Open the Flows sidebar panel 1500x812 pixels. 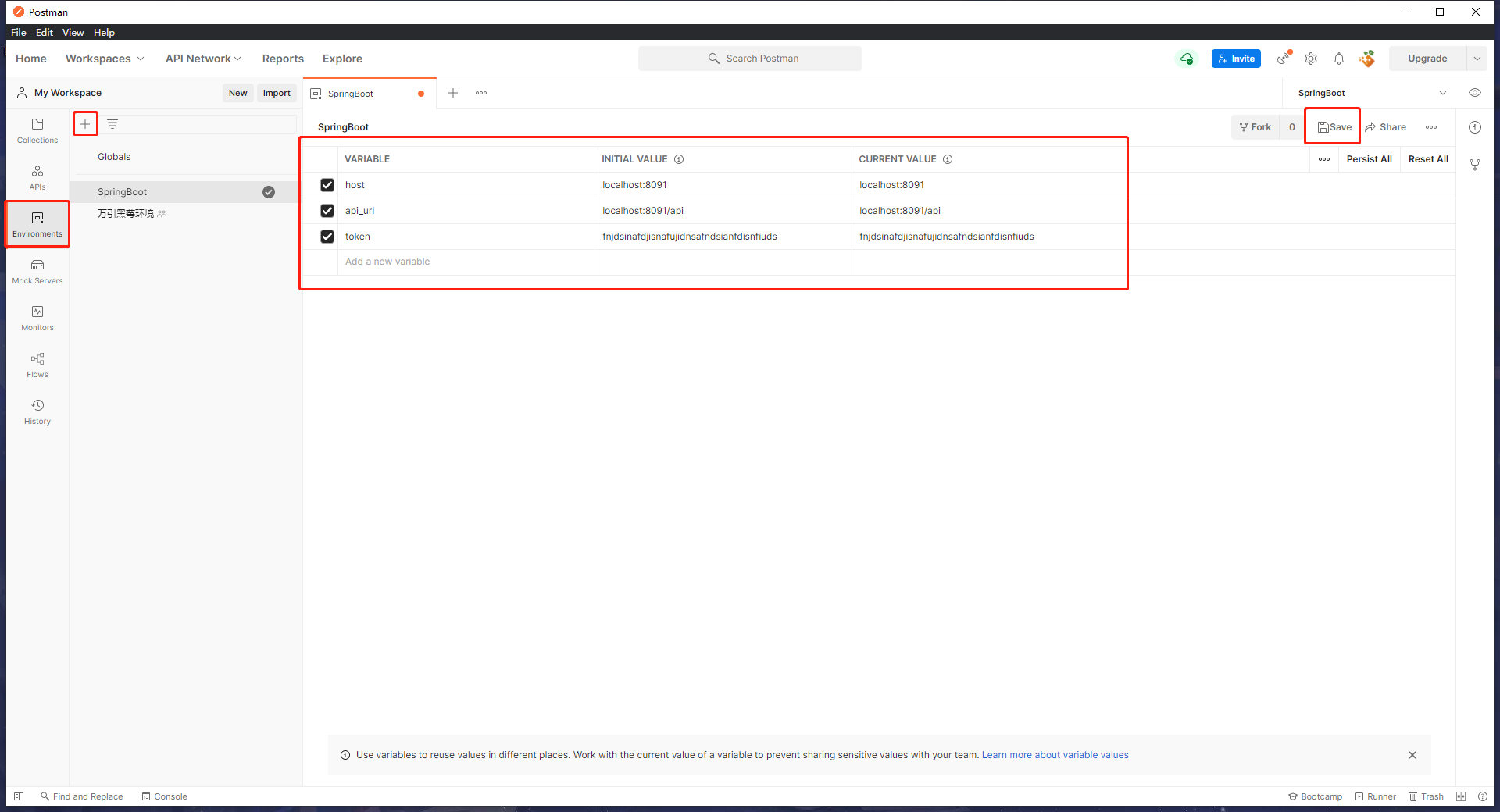(37, 365)
